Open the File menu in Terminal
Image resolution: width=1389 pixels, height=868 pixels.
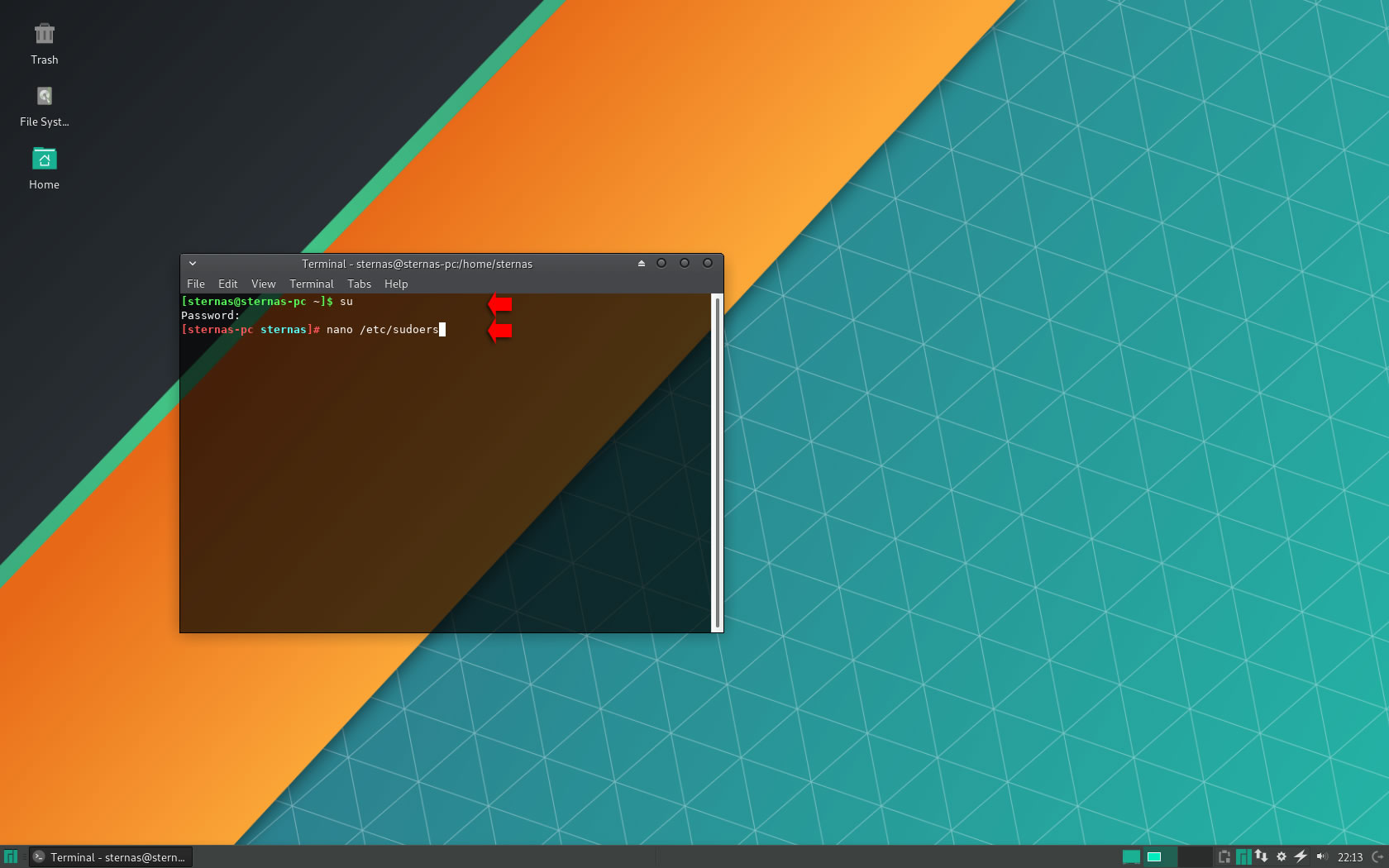[196, 284]
